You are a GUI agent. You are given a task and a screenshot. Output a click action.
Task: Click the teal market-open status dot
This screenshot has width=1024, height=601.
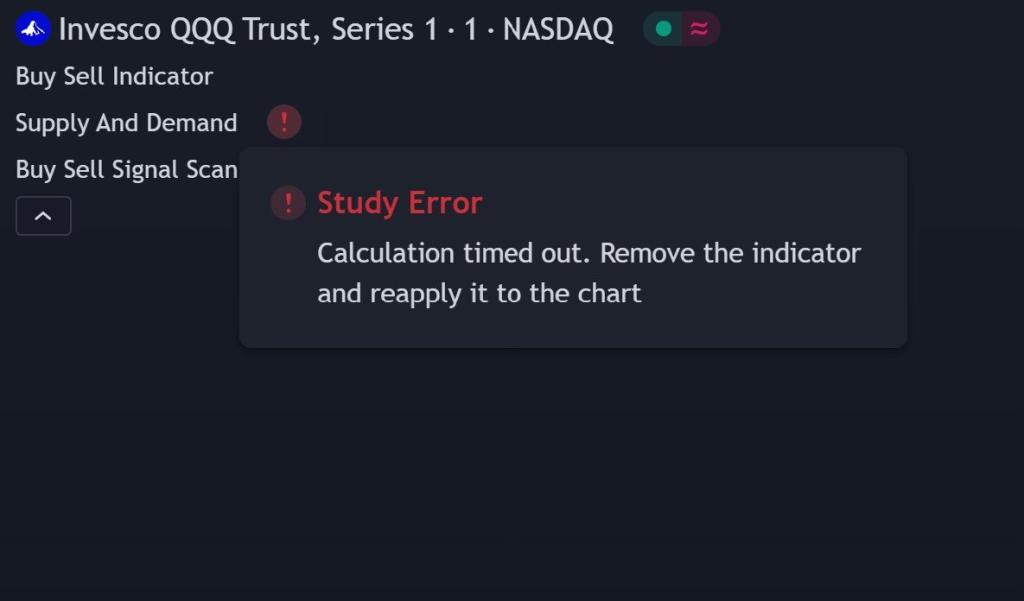661,29
